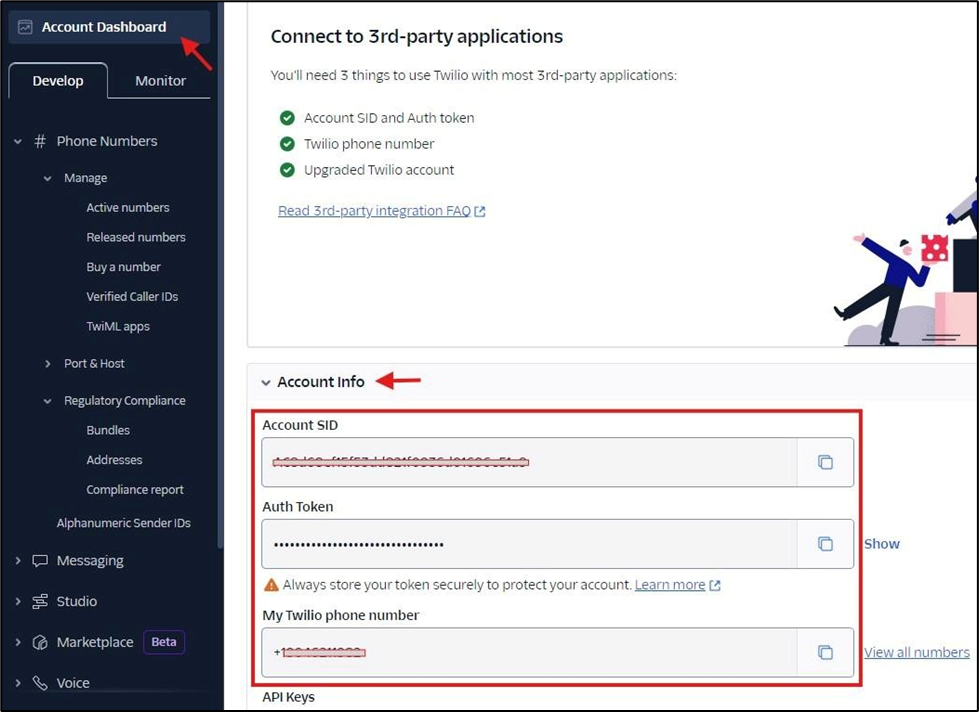Collapse the Regulatory Compliance submenu
The image size is (979, 712).
click(48, 401)
